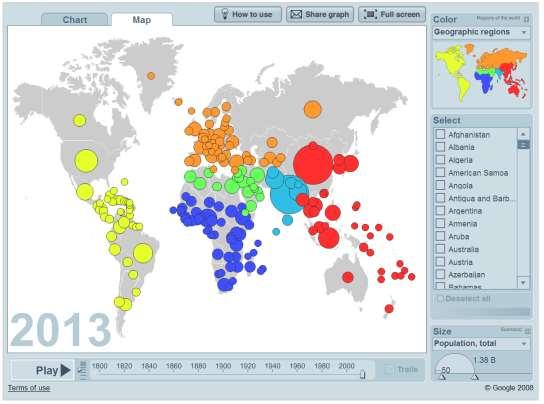This screenshot has width=544, height=404.
Task: Select the orange bubble on Iceland
Action: coord(178,102)
